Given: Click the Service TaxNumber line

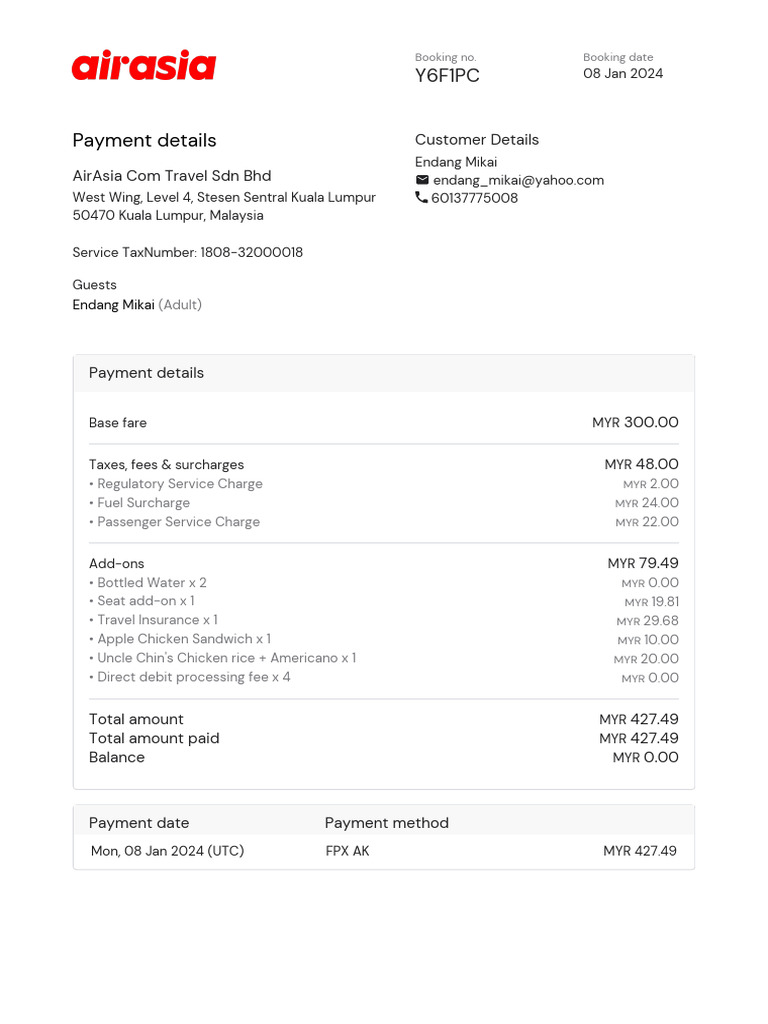Looking at the screenshot, I should (187, 253).
